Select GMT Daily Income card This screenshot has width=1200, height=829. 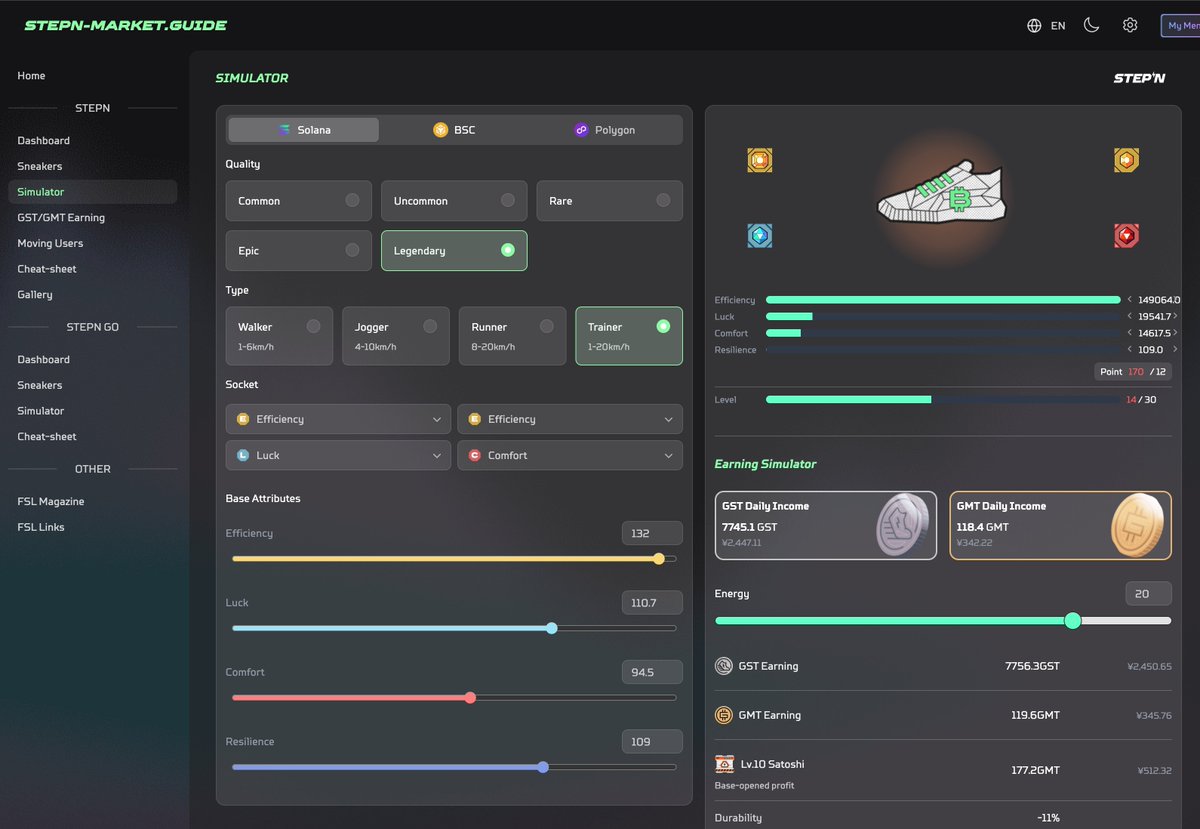[x=1060, y=525]
